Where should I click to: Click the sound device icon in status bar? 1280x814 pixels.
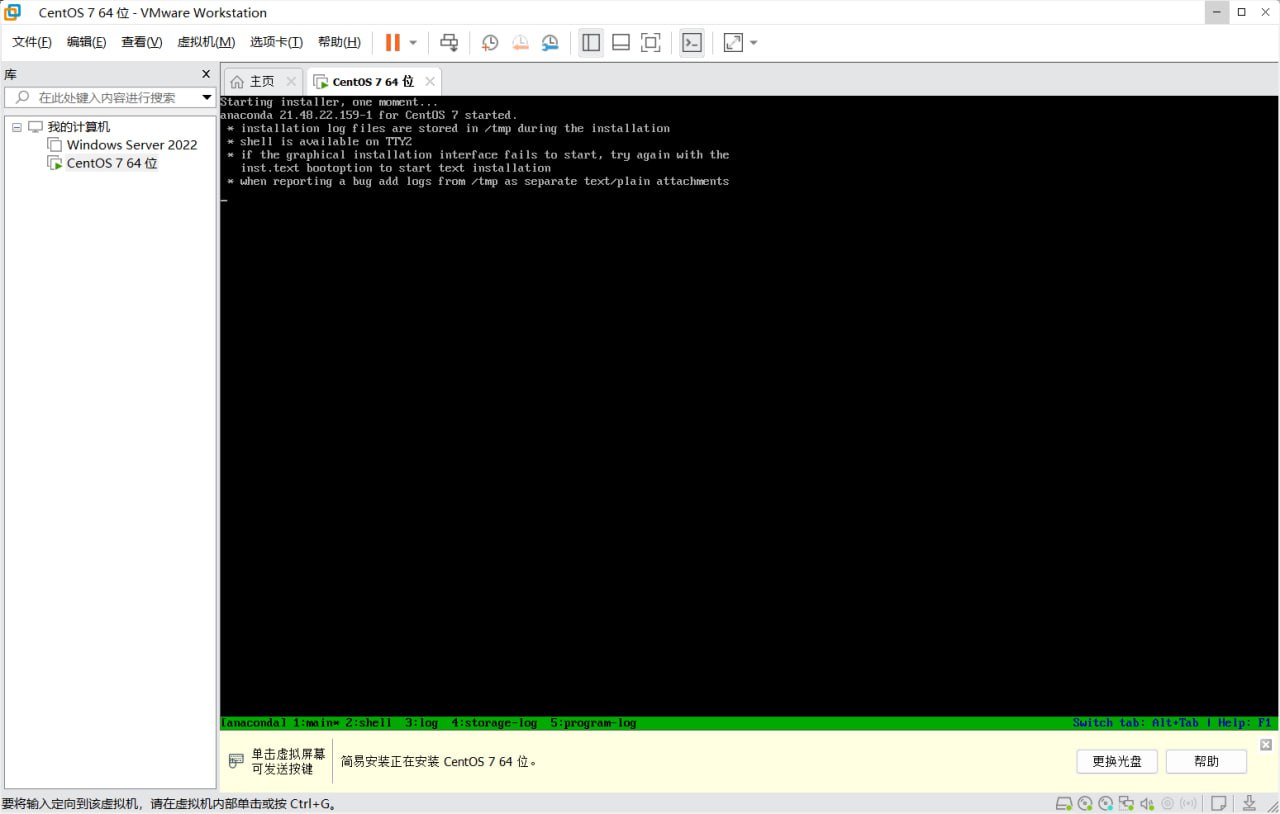(x=1146, y=803)
